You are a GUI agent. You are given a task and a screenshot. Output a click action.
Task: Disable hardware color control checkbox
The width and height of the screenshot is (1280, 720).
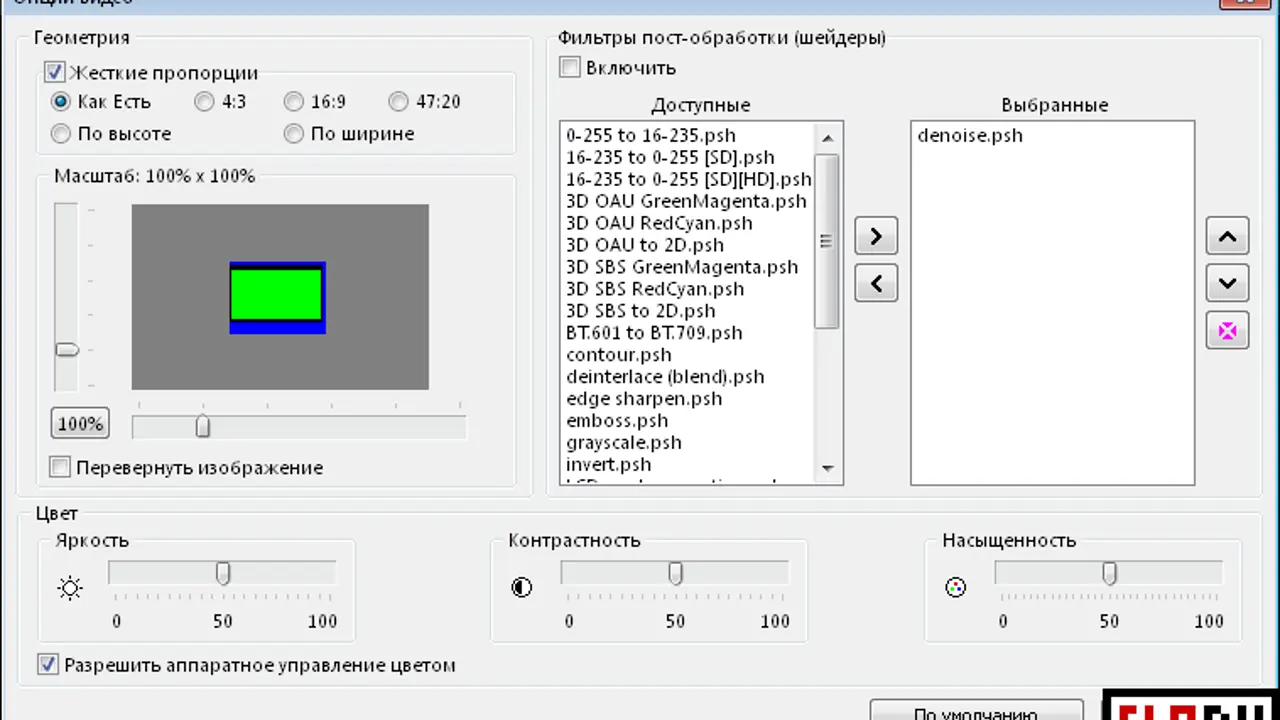pos(48,664)
